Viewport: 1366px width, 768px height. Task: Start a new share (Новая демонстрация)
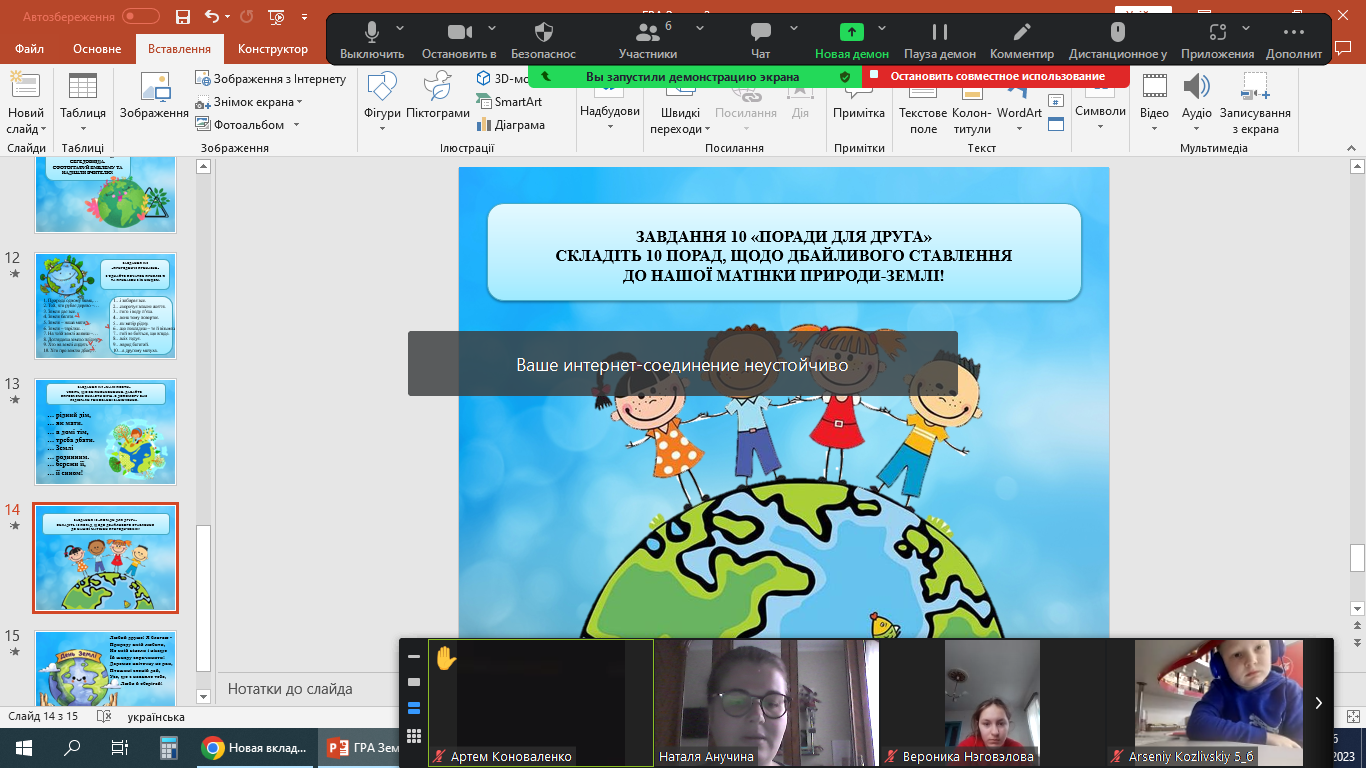click(x=851, y=40)
